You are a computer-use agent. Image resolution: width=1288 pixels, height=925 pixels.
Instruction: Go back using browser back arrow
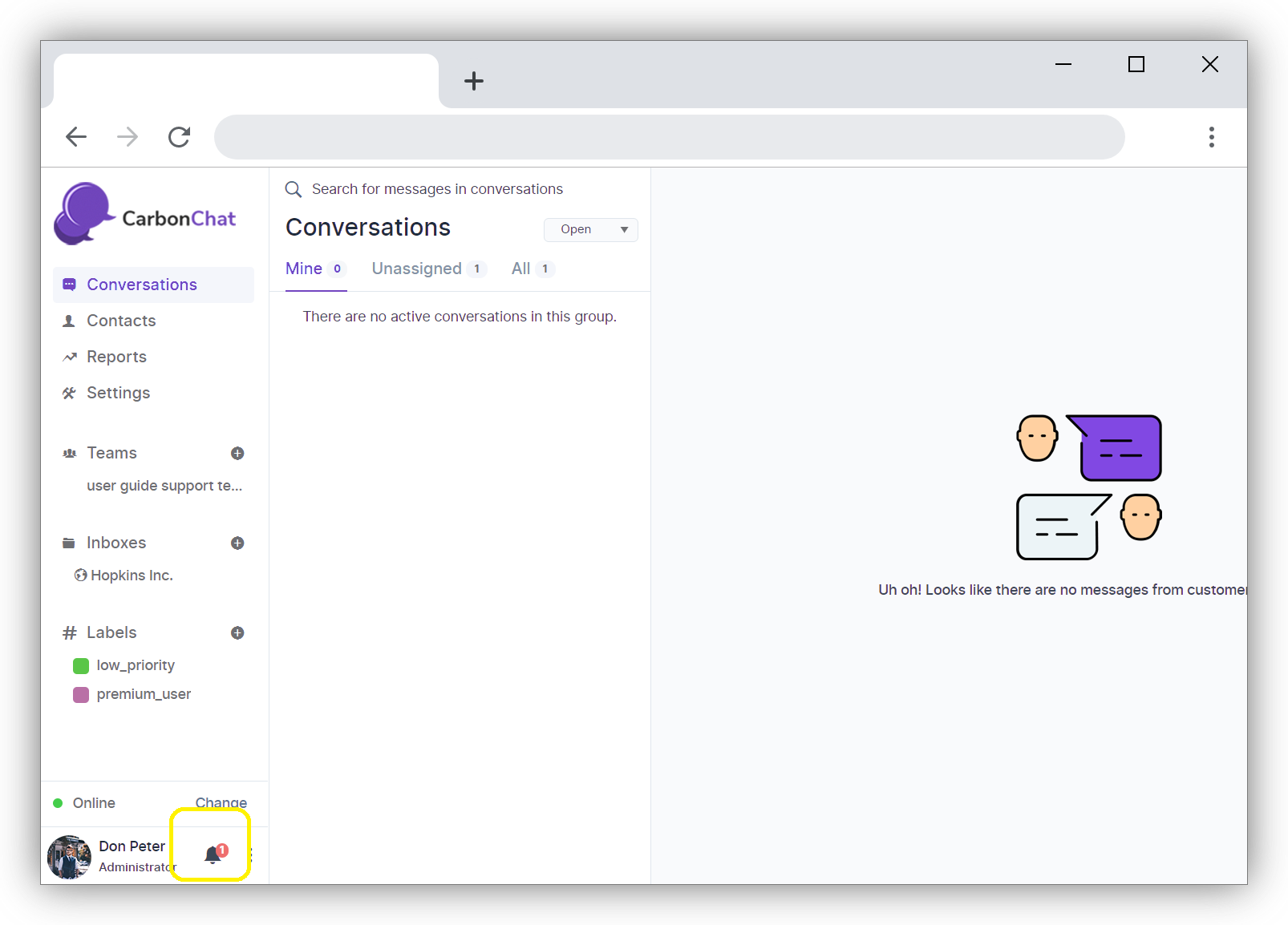tap(76, 137)
